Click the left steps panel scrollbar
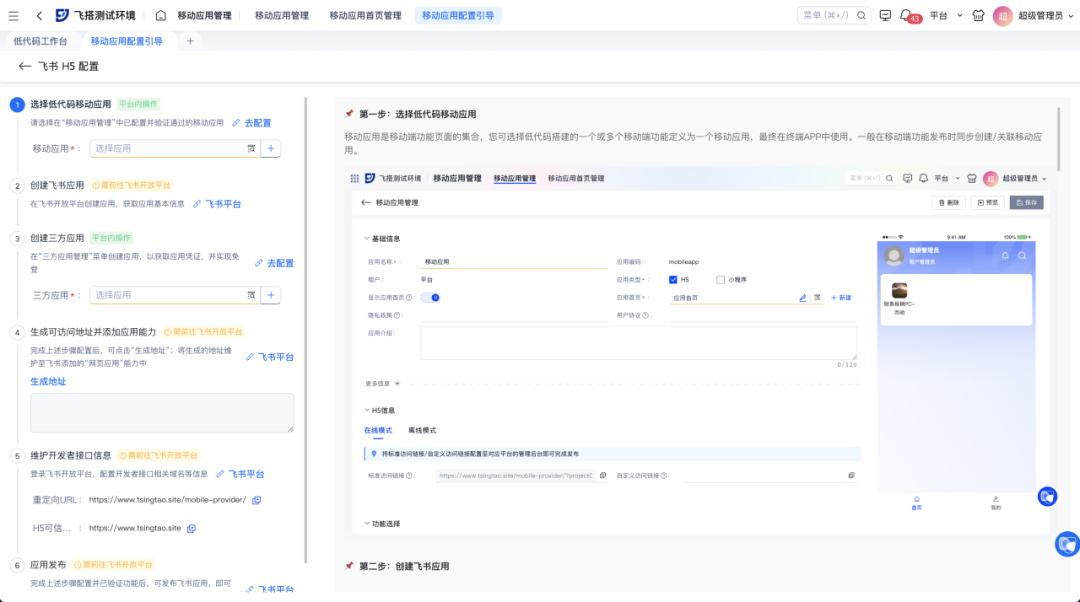The height and width of the screenshot is (602, 1080). [306, 331]
